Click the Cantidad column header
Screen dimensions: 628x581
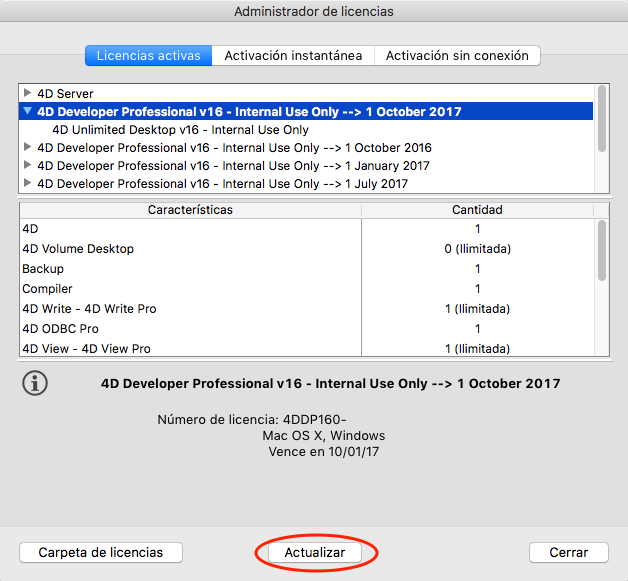477,210
